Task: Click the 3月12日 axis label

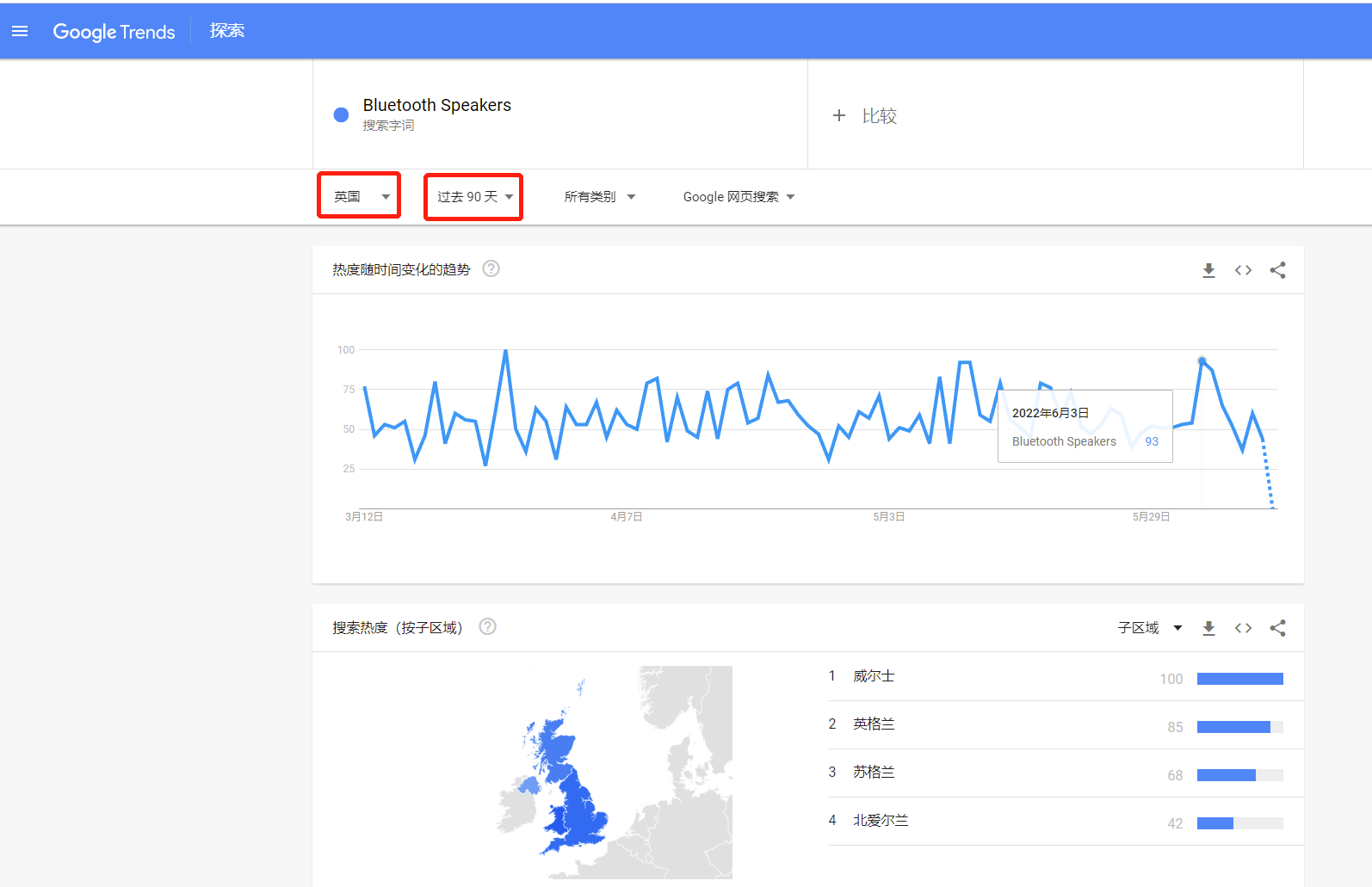Action: pyautogui.click(x=364, y=517)
